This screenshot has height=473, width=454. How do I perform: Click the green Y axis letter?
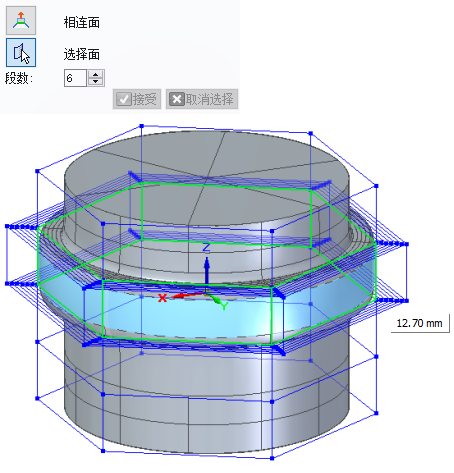(x=224, y=306)
